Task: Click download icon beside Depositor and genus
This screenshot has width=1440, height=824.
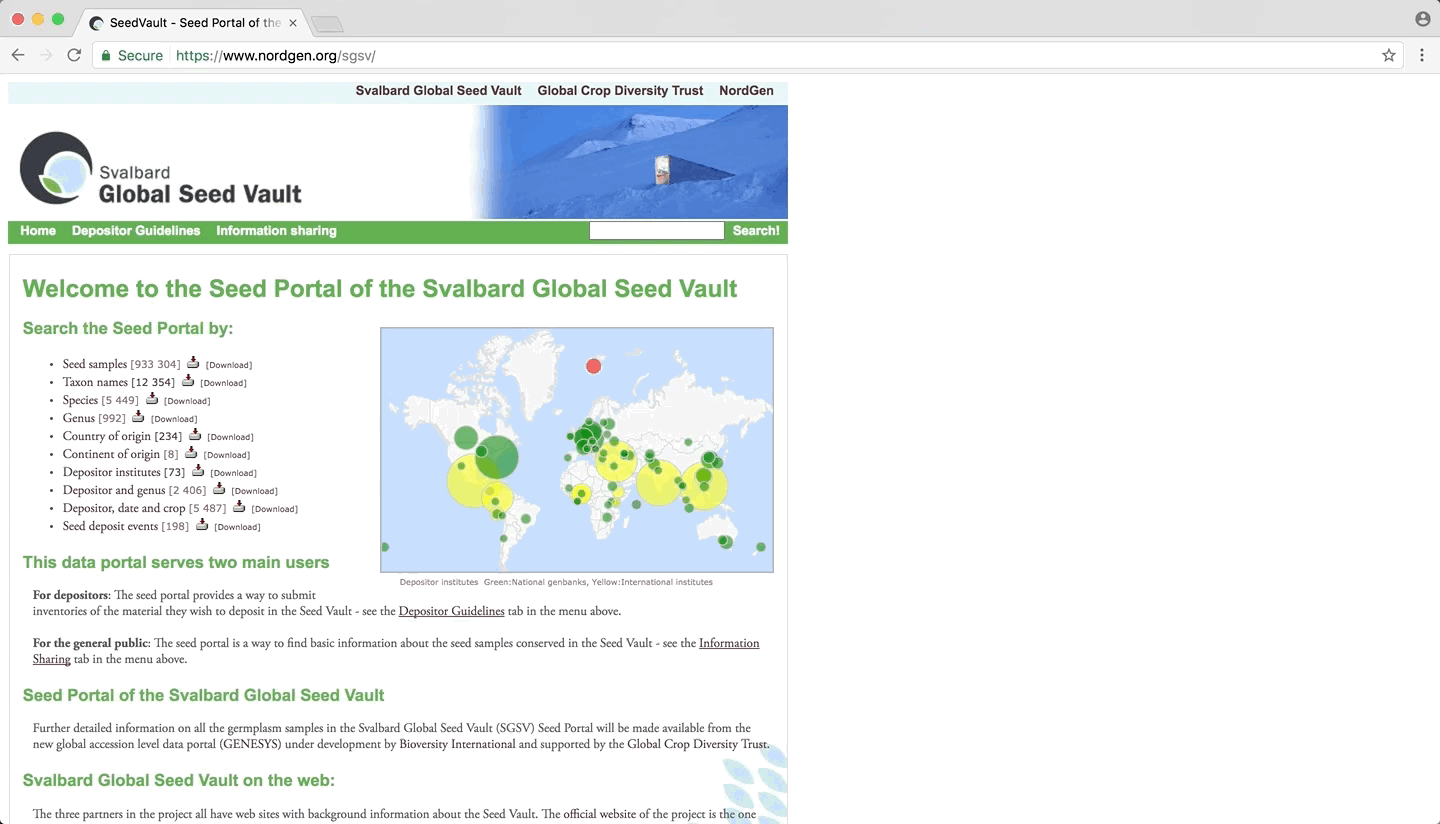Action: pos(219,489)
